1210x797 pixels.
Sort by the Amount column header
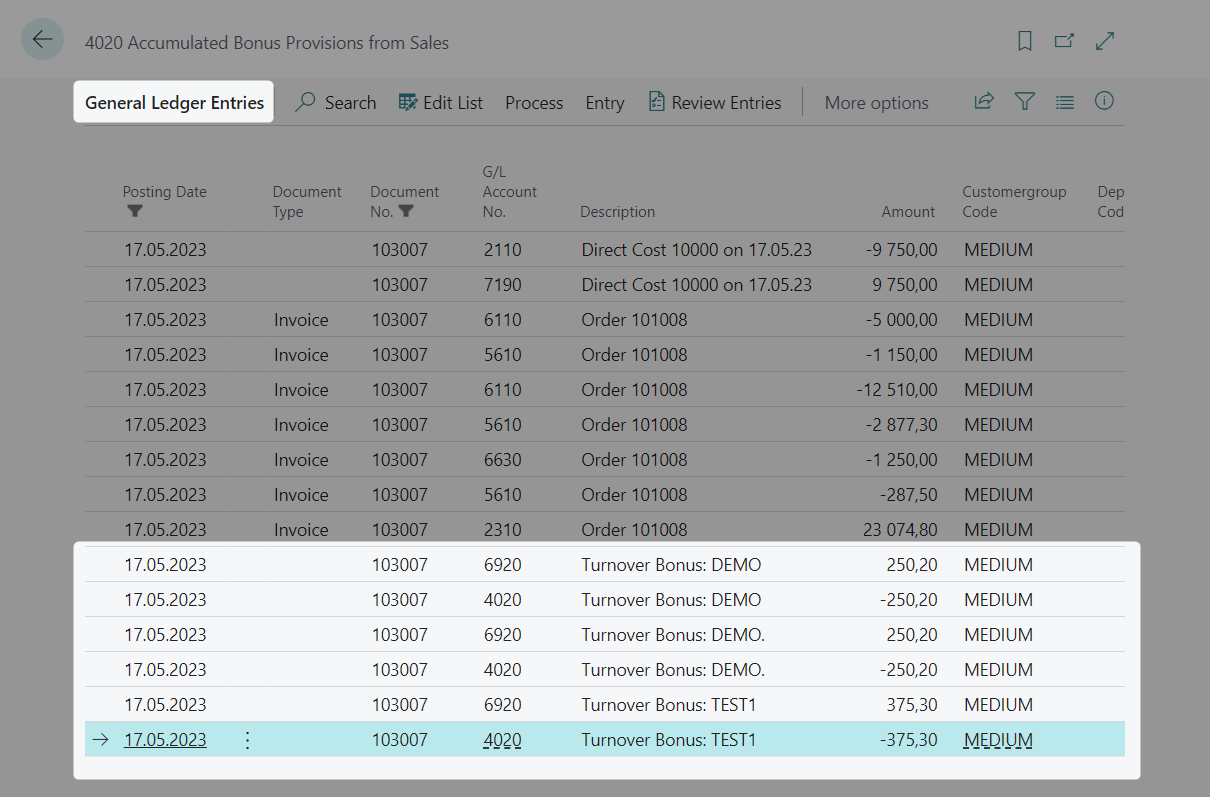(x=908, y=212)
